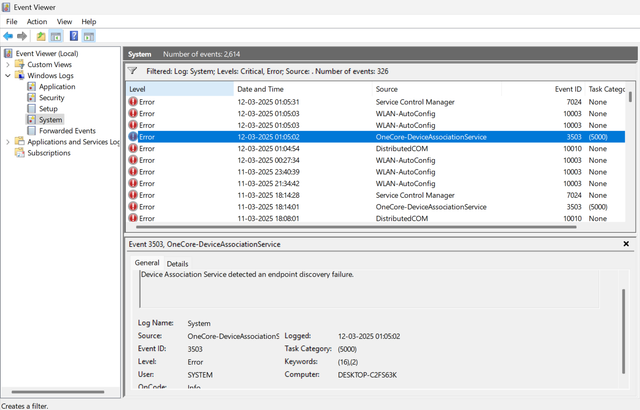Select the highlighted OneCore-DeviceAssociationService 01:05:02 event
Image resolution: width=640 pixels, height=410 pixels.
[376, 137]
